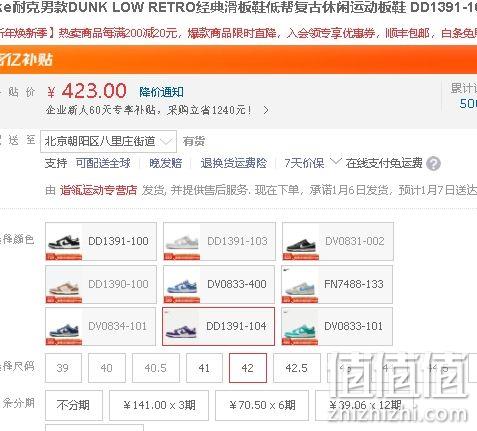Viewport: 477px width, 431px height.
Task: Choose the DD1391-104 purple shoe variant
Action: tap(218, 326)
